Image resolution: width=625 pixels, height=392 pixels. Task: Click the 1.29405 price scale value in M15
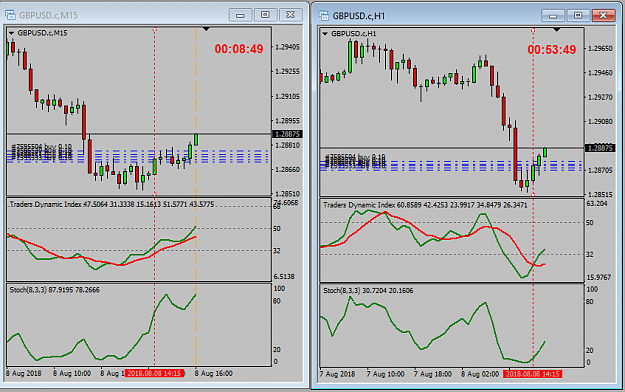[x=287, y=47]
